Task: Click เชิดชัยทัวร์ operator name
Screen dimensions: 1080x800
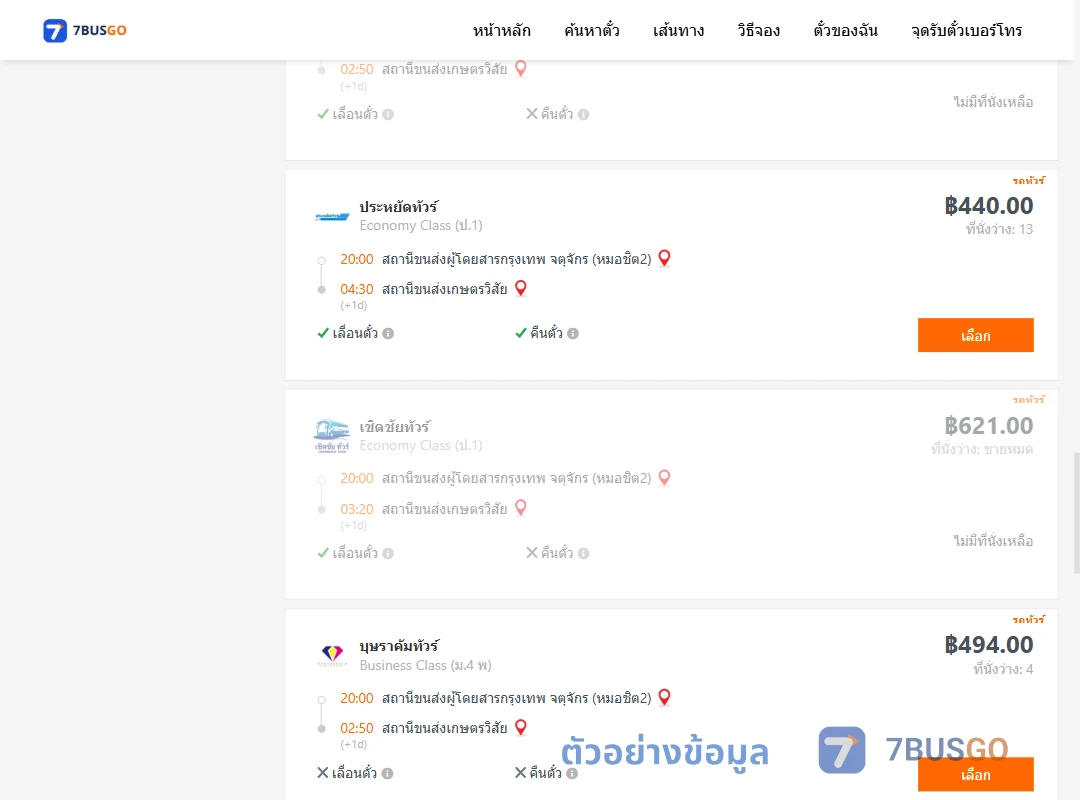Action: (395, 427)
